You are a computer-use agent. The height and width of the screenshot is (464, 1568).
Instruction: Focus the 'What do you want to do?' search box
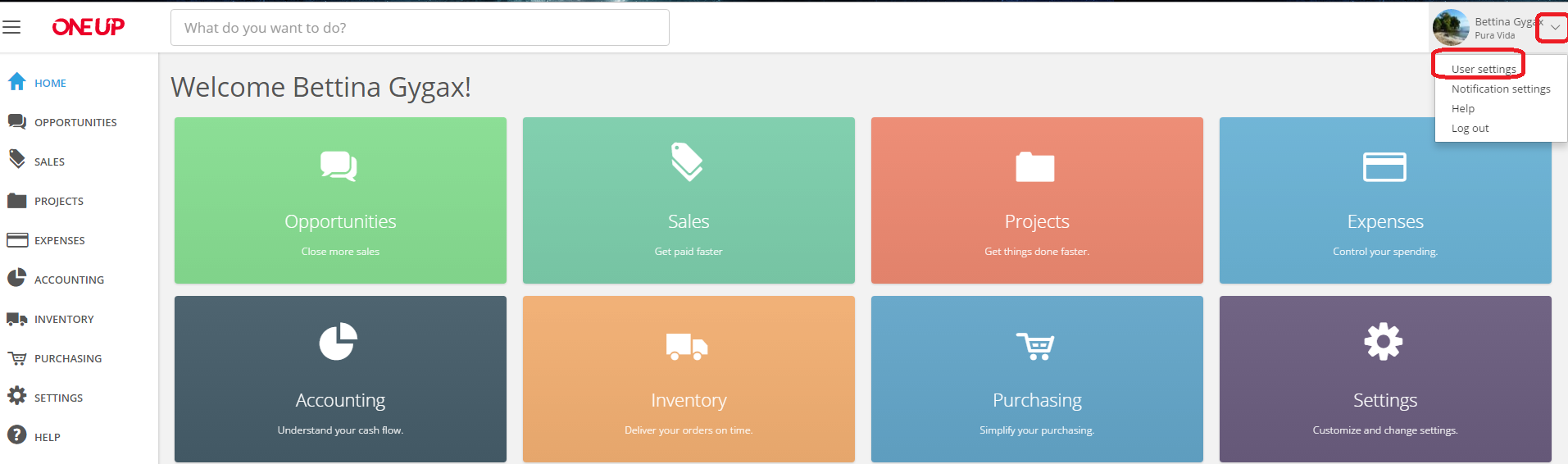coord(420,28)
